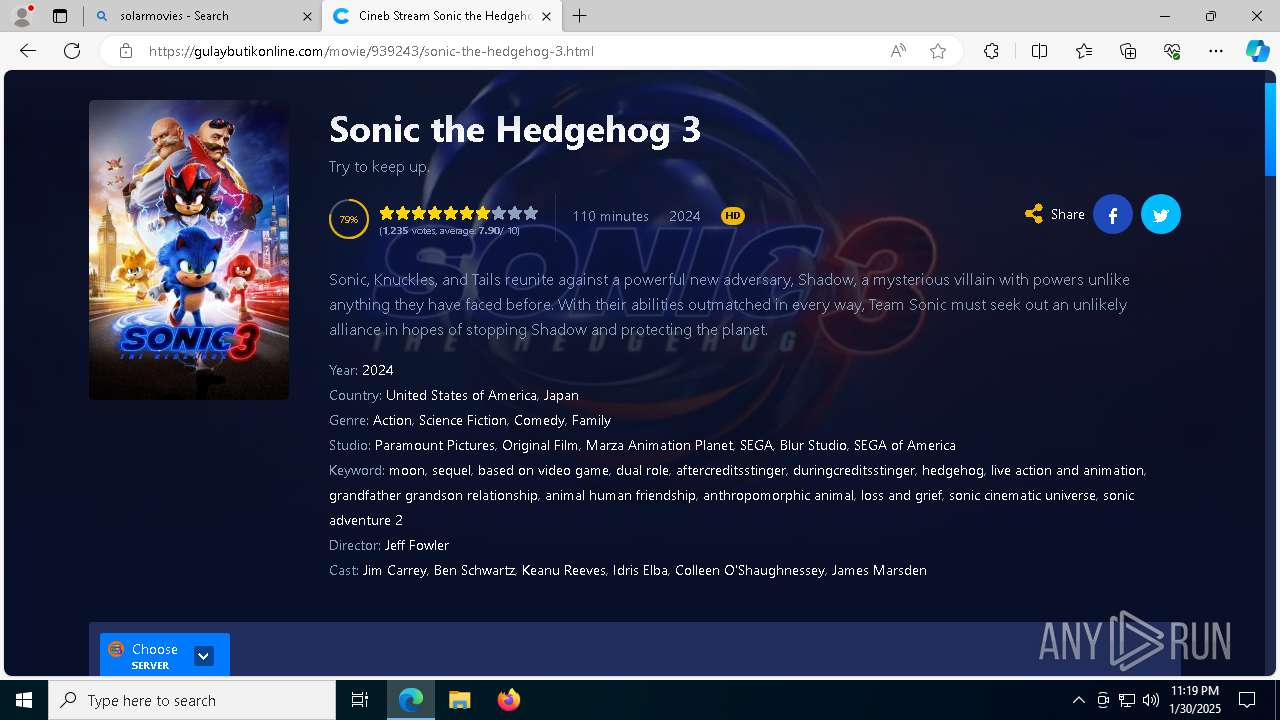Open the notifications center
The image size is (1280, 720).
[x=1247, y=700]
